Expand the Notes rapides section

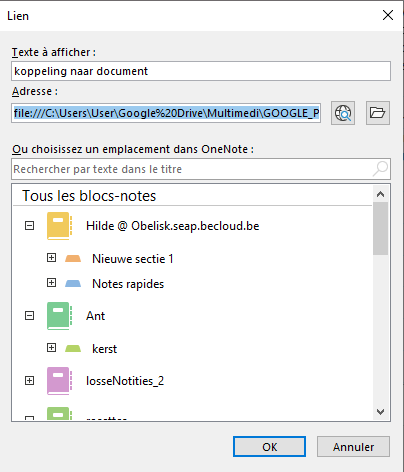51,283
